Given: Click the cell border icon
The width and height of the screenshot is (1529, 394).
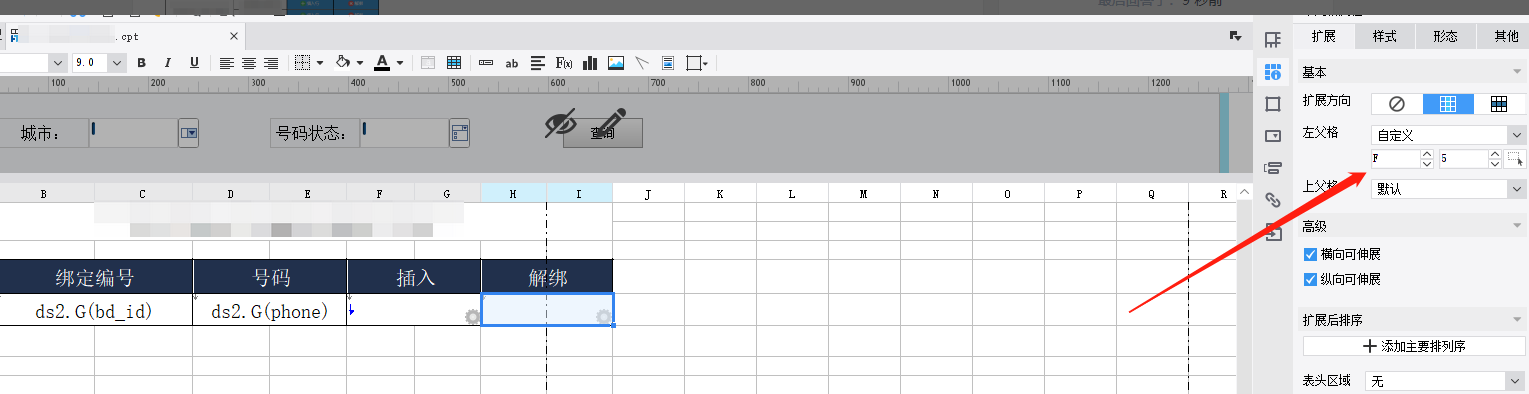Looking at the screenshot, I should [303, 63].
